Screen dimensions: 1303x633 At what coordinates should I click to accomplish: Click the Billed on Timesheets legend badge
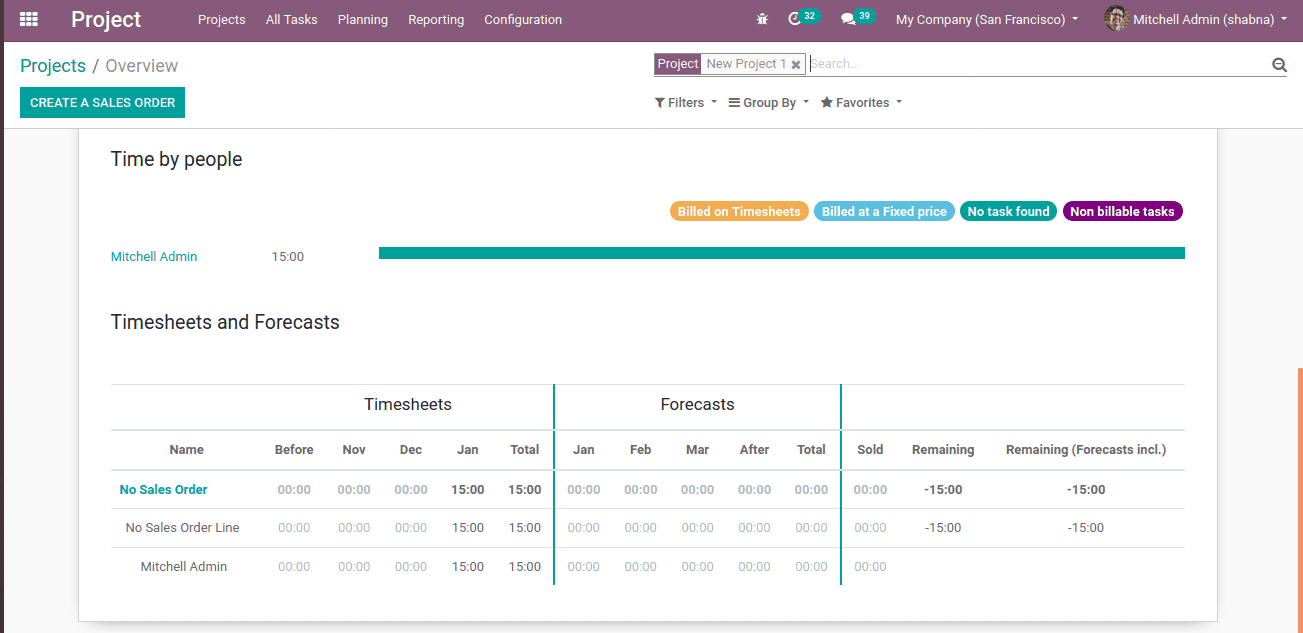pyautogui.click(x=739, y=211)
